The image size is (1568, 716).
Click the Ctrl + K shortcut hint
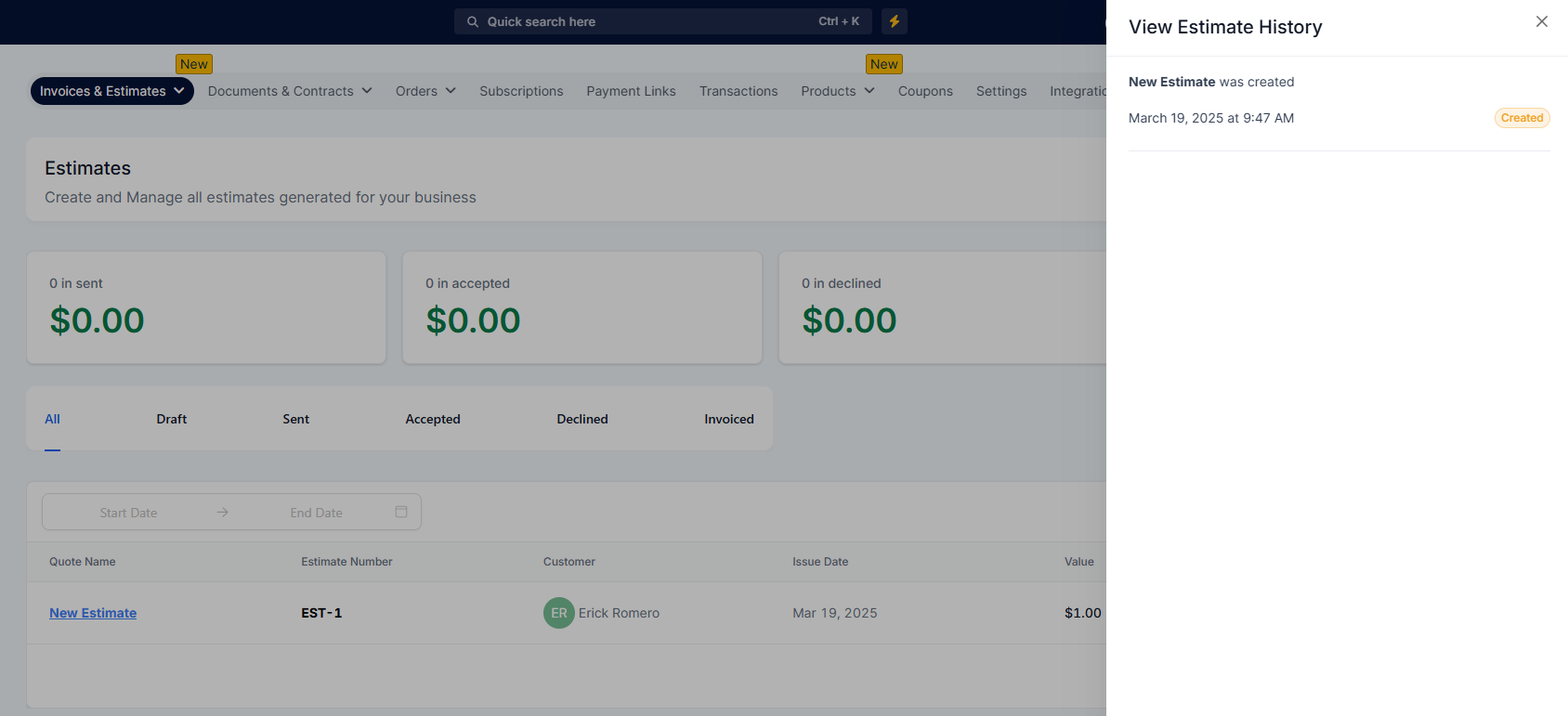tap(839, 21)
